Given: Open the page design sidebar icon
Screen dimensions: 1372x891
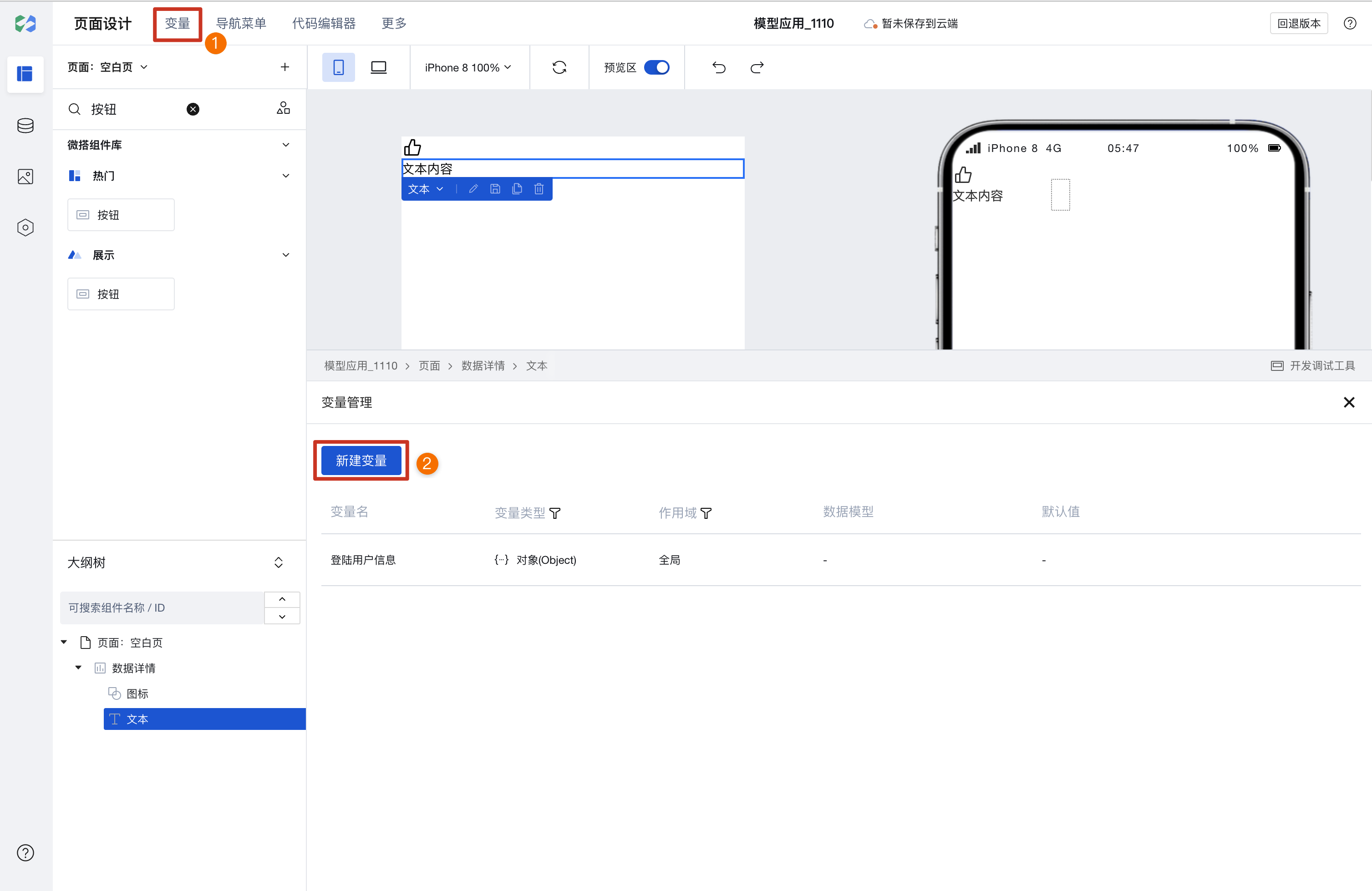Looking at the screenshot, I should coord(25,74).
